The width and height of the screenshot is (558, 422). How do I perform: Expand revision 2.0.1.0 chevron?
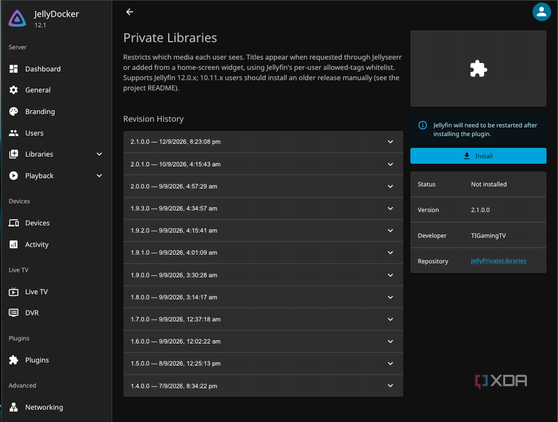coord(390,164)
